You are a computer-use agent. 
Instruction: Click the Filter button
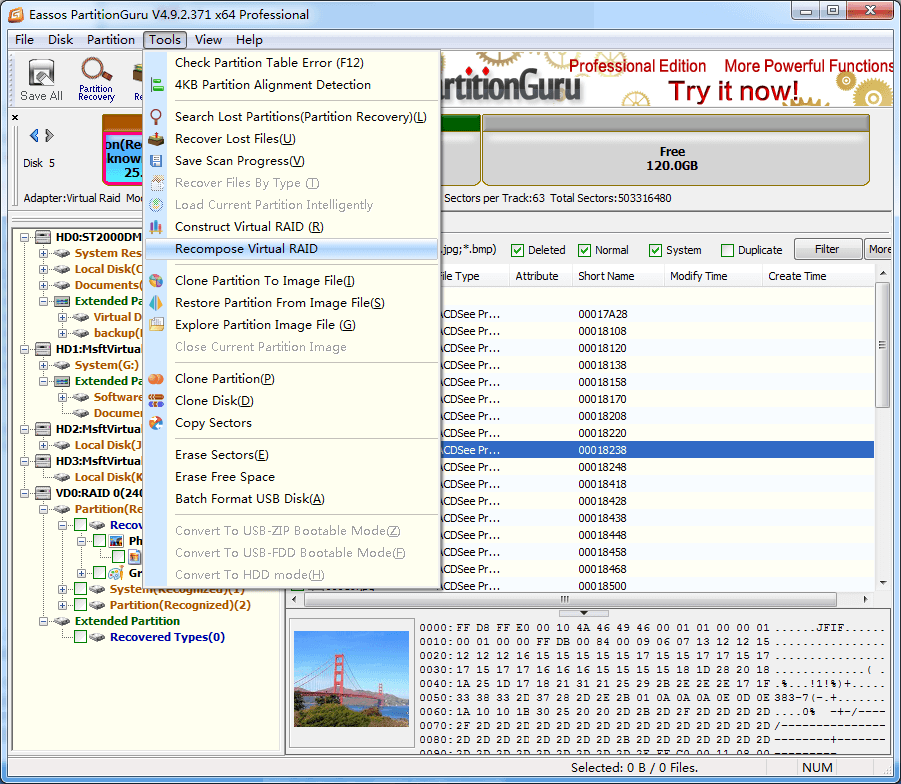pyautogui.click(x=827, y=249)
